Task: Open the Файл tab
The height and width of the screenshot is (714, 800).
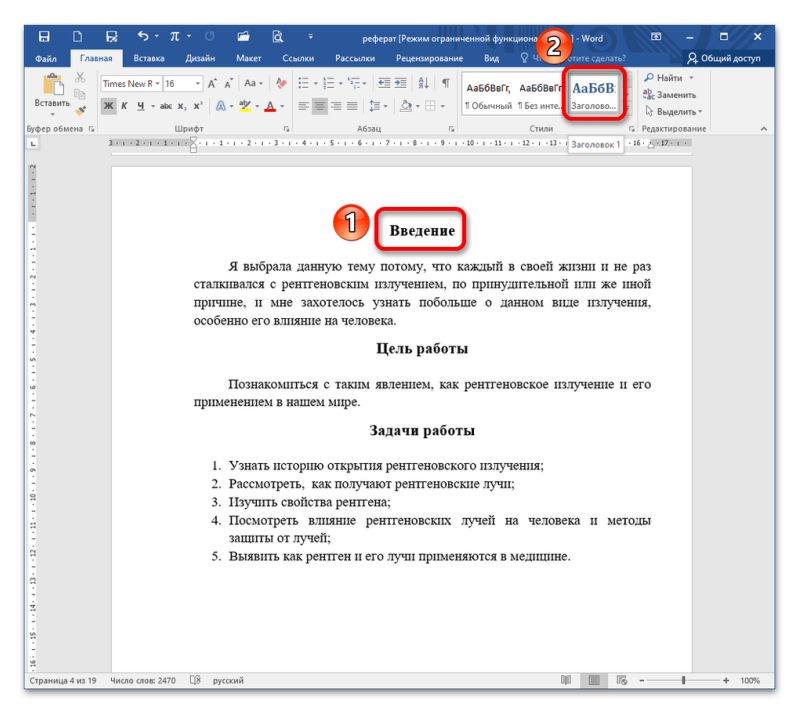Action: [x=45, y=58]
